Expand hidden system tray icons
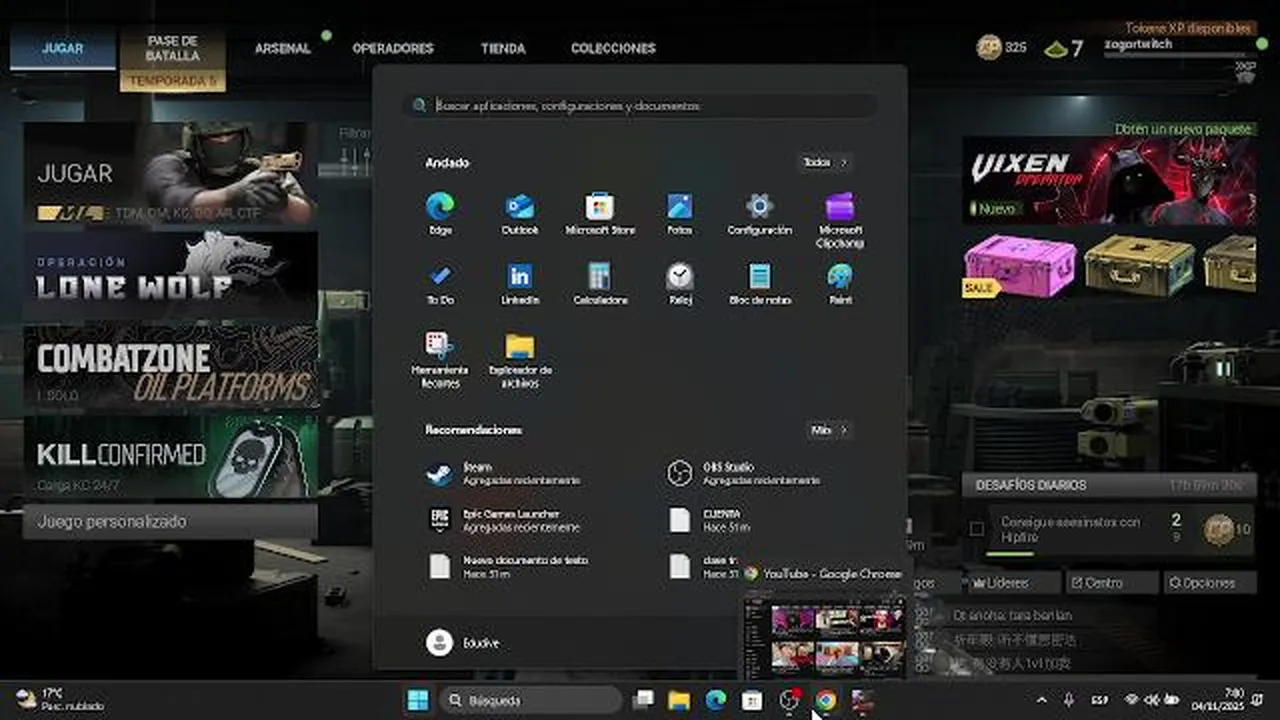 (1041, 700)
